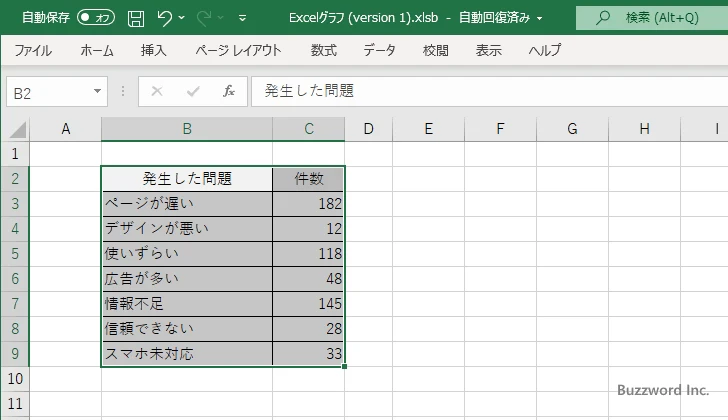Select cell 信頼できない
The width and height of the screenshot is (728, 420).
click(x=187, y=329)
